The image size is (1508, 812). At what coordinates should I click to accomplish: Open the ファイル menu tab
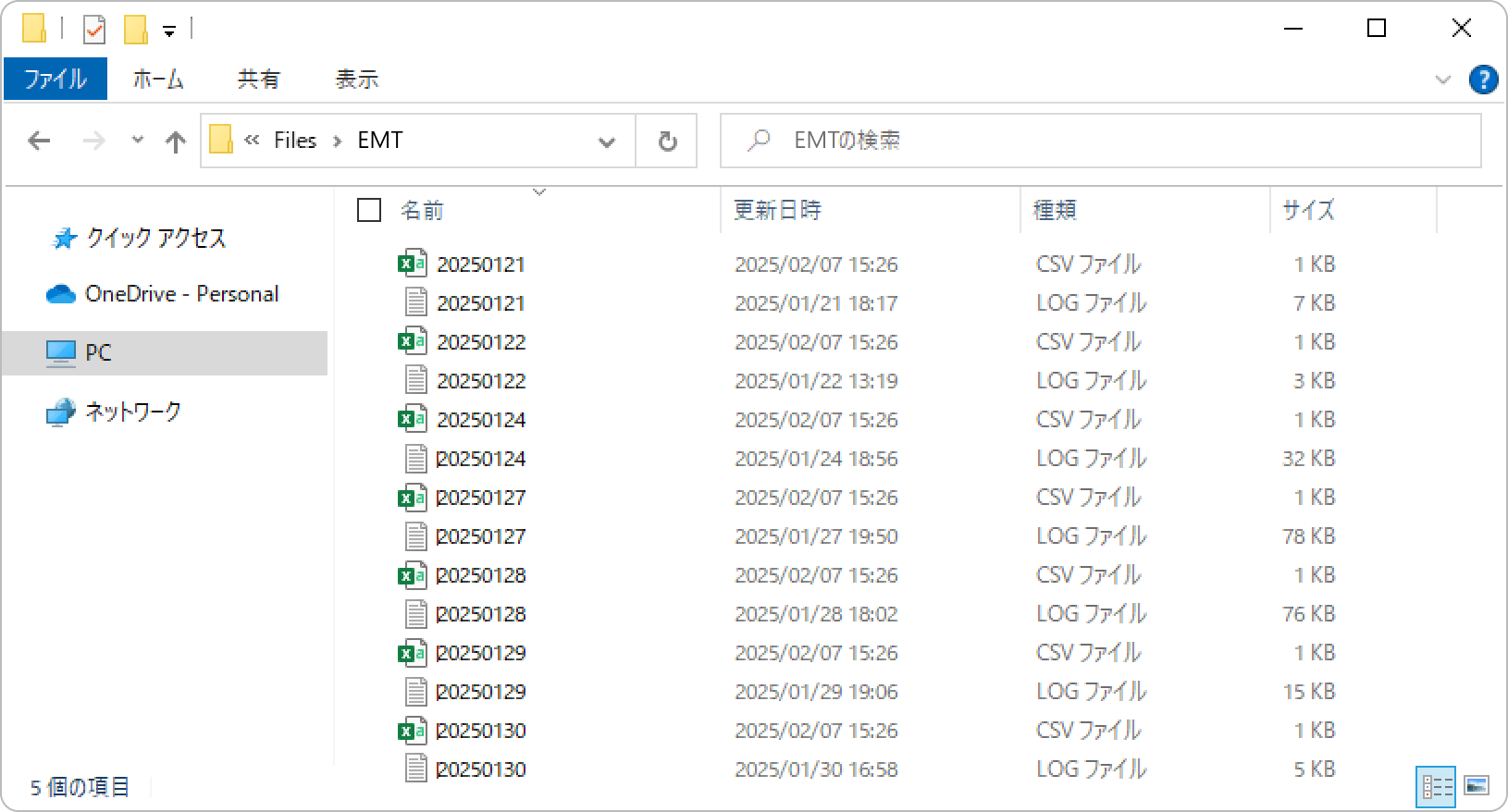pyautogui.click(x=56, y=79)
